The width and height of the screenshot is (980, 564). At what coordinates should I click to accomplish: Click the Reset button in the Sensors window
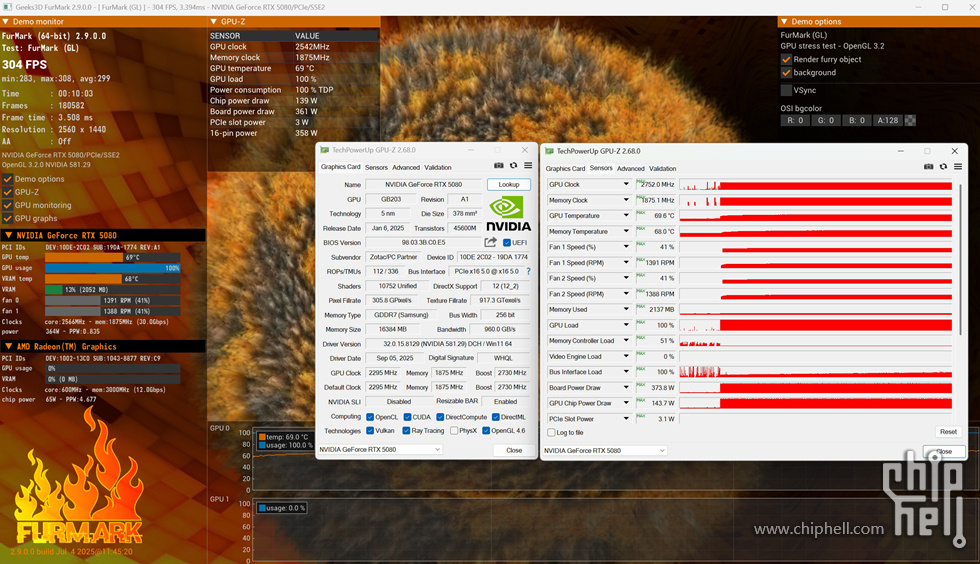[948, 432]
